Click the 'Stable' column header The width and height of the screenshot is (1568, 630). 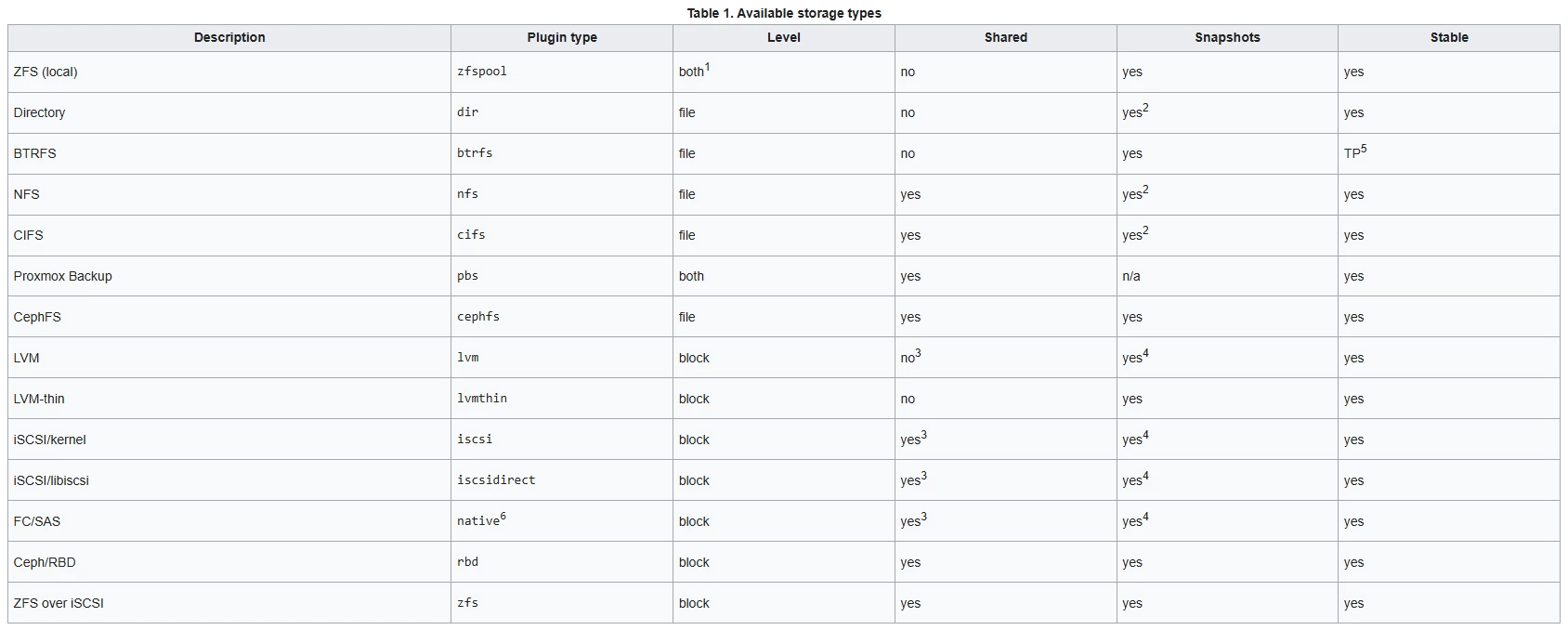(1449, 38)
